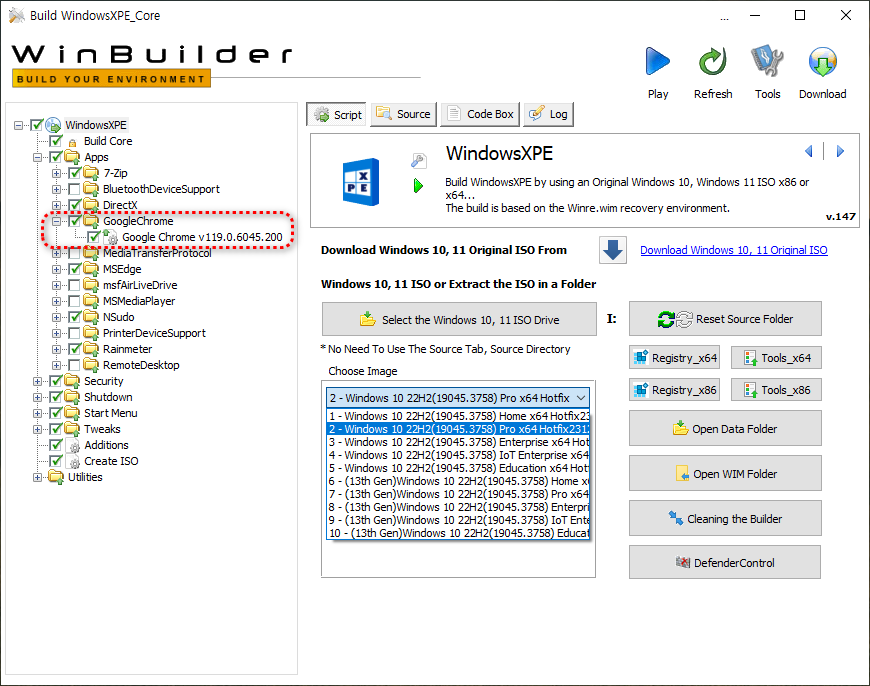Go to previous script with left arrow
Viewport: 870px width, 686px height.
[809, 151]
